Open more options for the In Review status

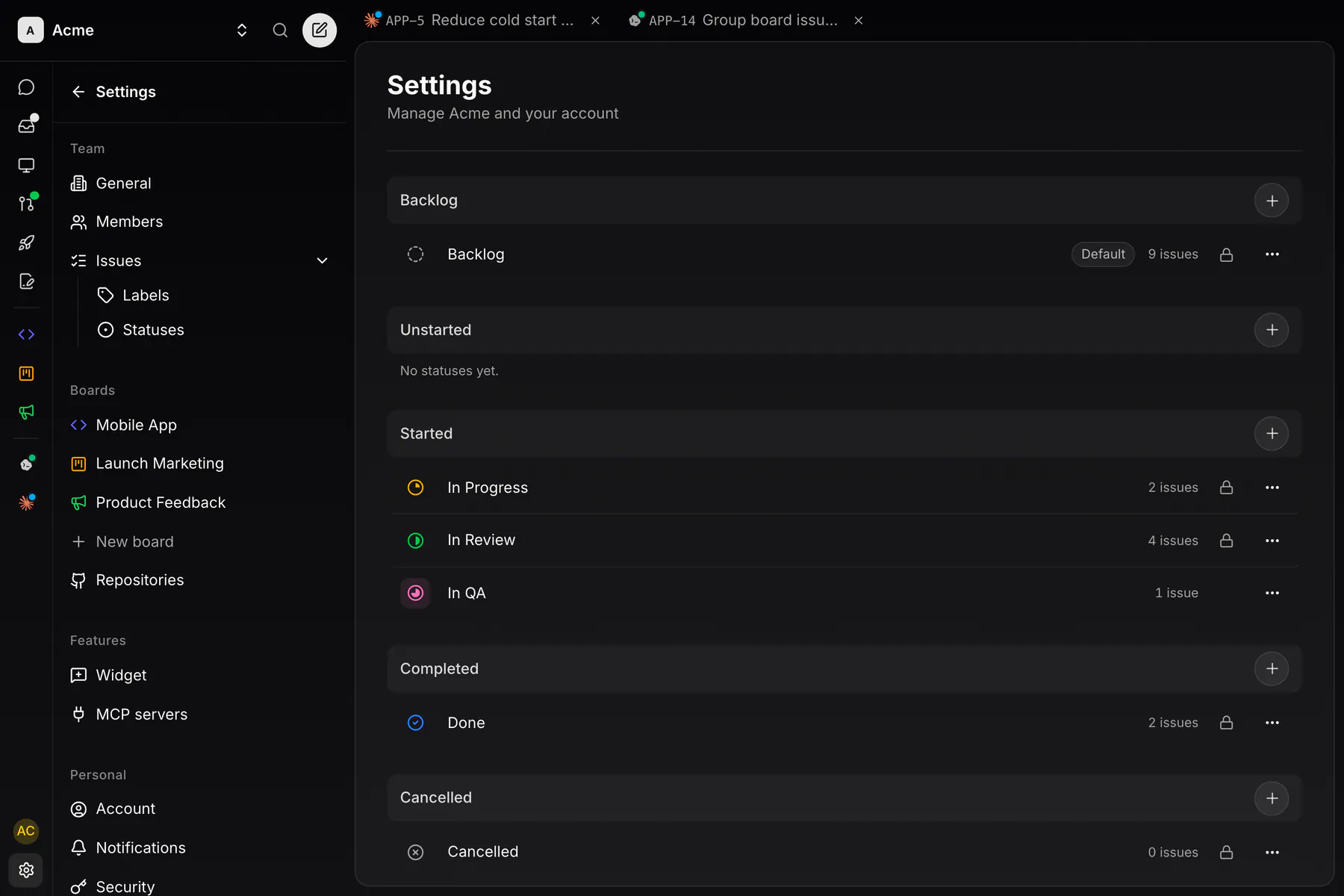click(1272, 541)
